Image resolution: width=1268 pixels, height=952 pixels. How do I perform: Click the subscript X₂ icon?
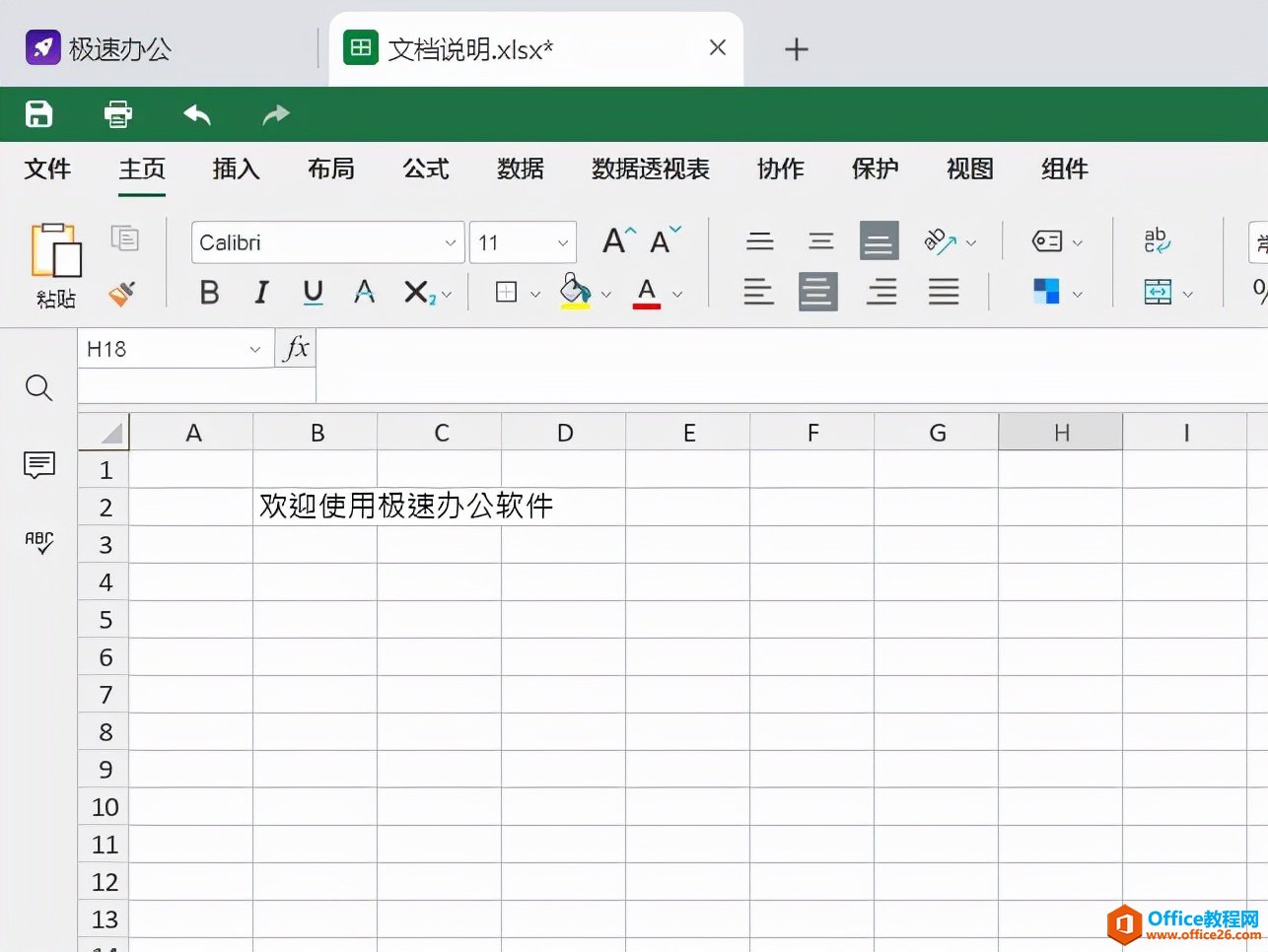(419, 293)
